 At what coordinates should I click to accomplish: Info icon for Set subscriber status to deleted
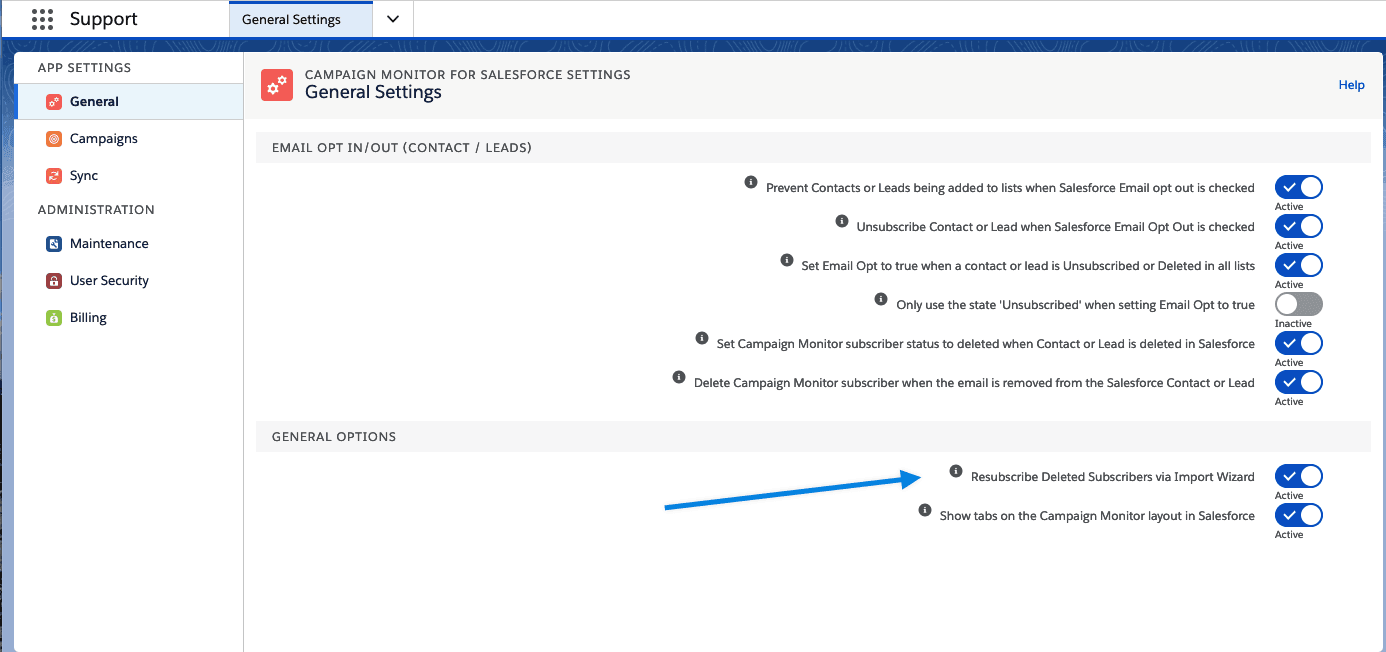701,338
